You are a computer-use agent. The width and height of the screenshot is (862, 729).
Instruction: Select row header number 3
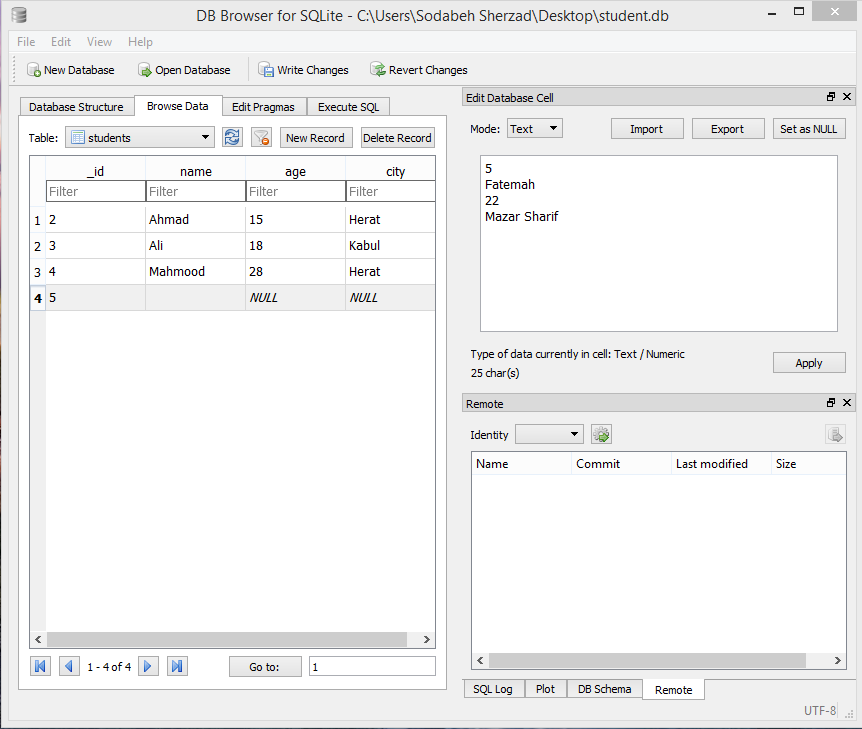pyautogui.click(x=37, y=272)
